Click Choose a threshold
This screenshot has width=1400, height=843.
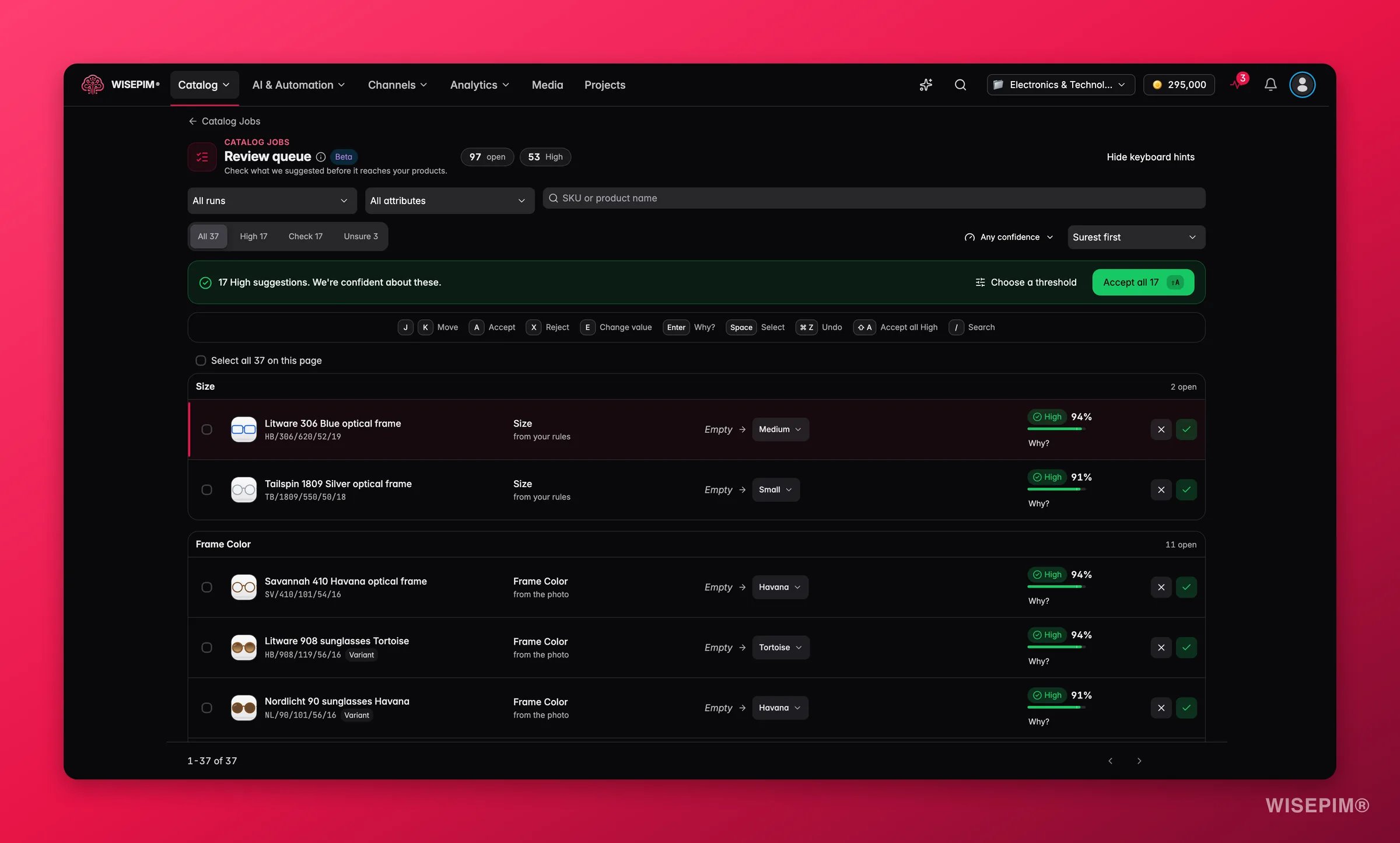[x=1026, y=282]
